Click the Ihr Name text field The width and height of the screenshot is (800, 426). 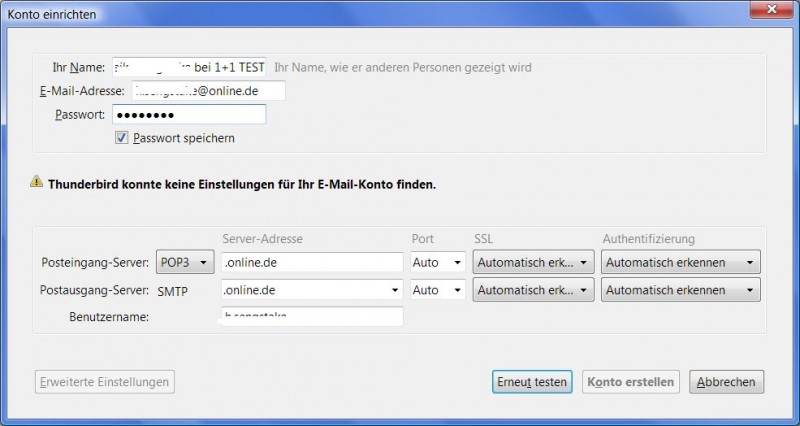tap(190, 67)
